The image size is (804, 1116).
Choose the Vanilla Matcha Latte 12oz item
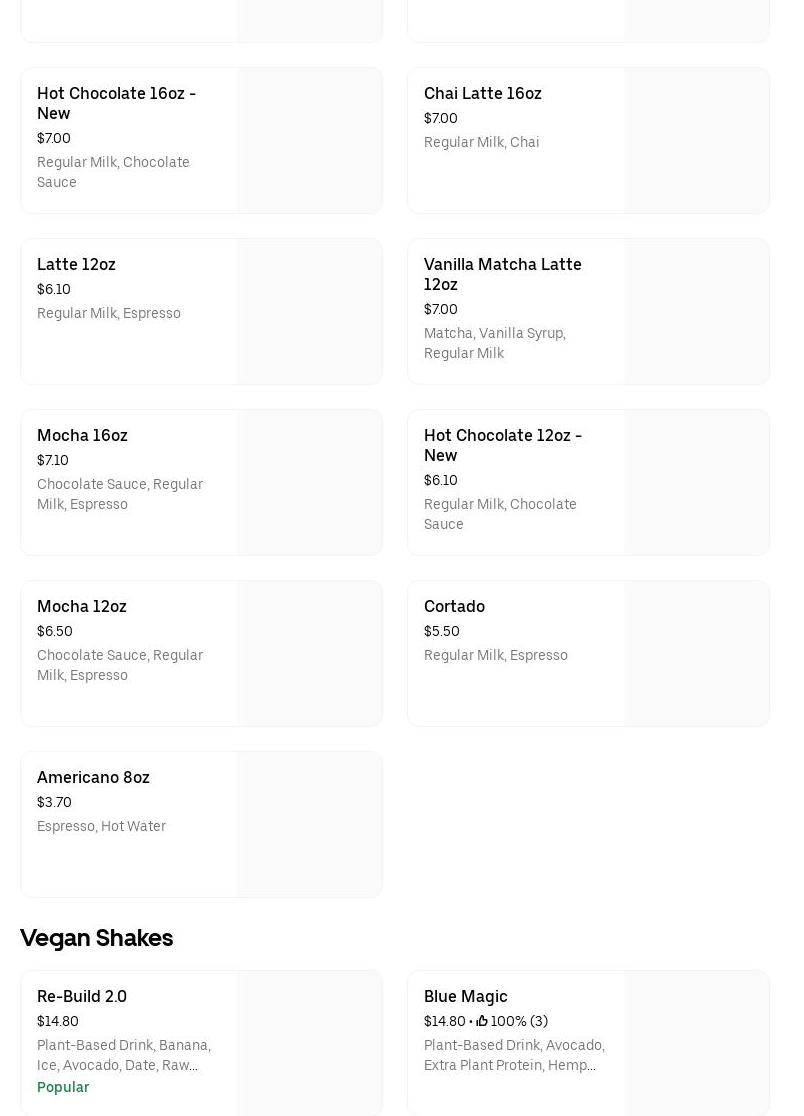(502, 274)
